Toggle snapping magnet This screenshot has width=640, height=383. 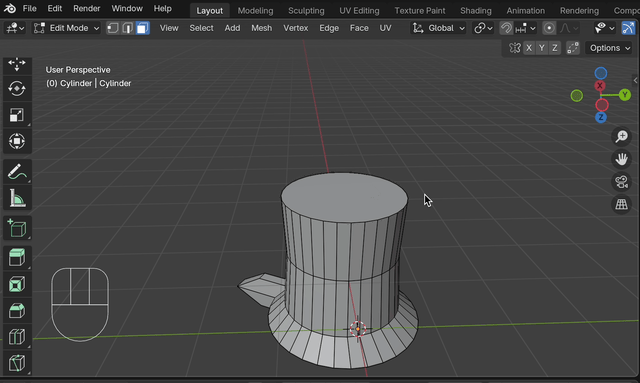(x=506, y=28)
